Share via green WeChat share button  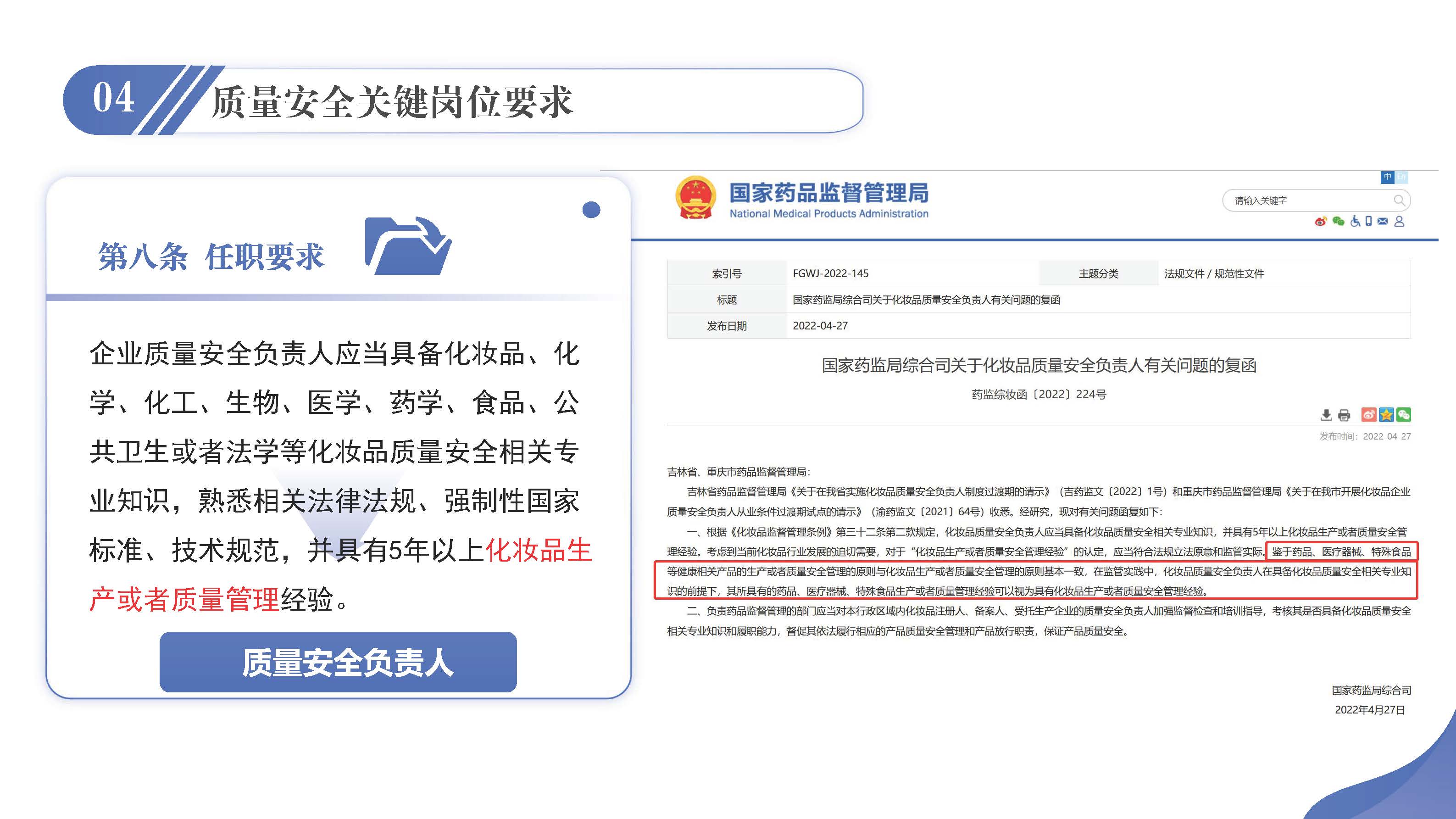point(1403,415)
